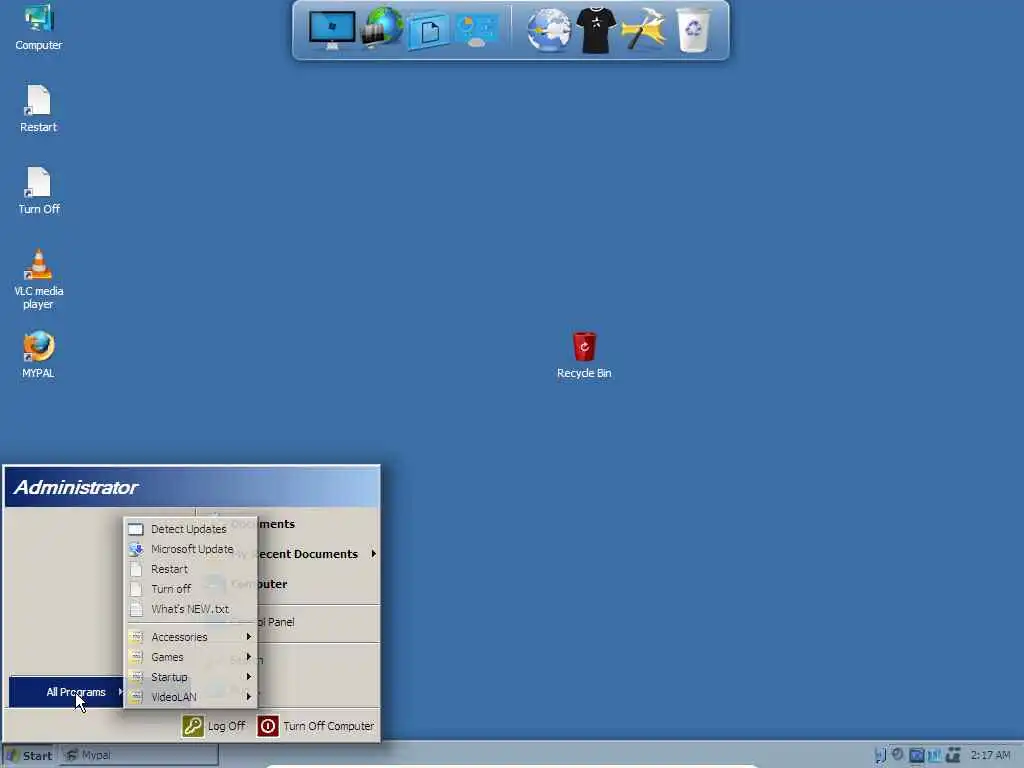The image size is (1024, 768).
Task: Switch to the Mypal taskbar button
Action: click(x=140, y=755)
